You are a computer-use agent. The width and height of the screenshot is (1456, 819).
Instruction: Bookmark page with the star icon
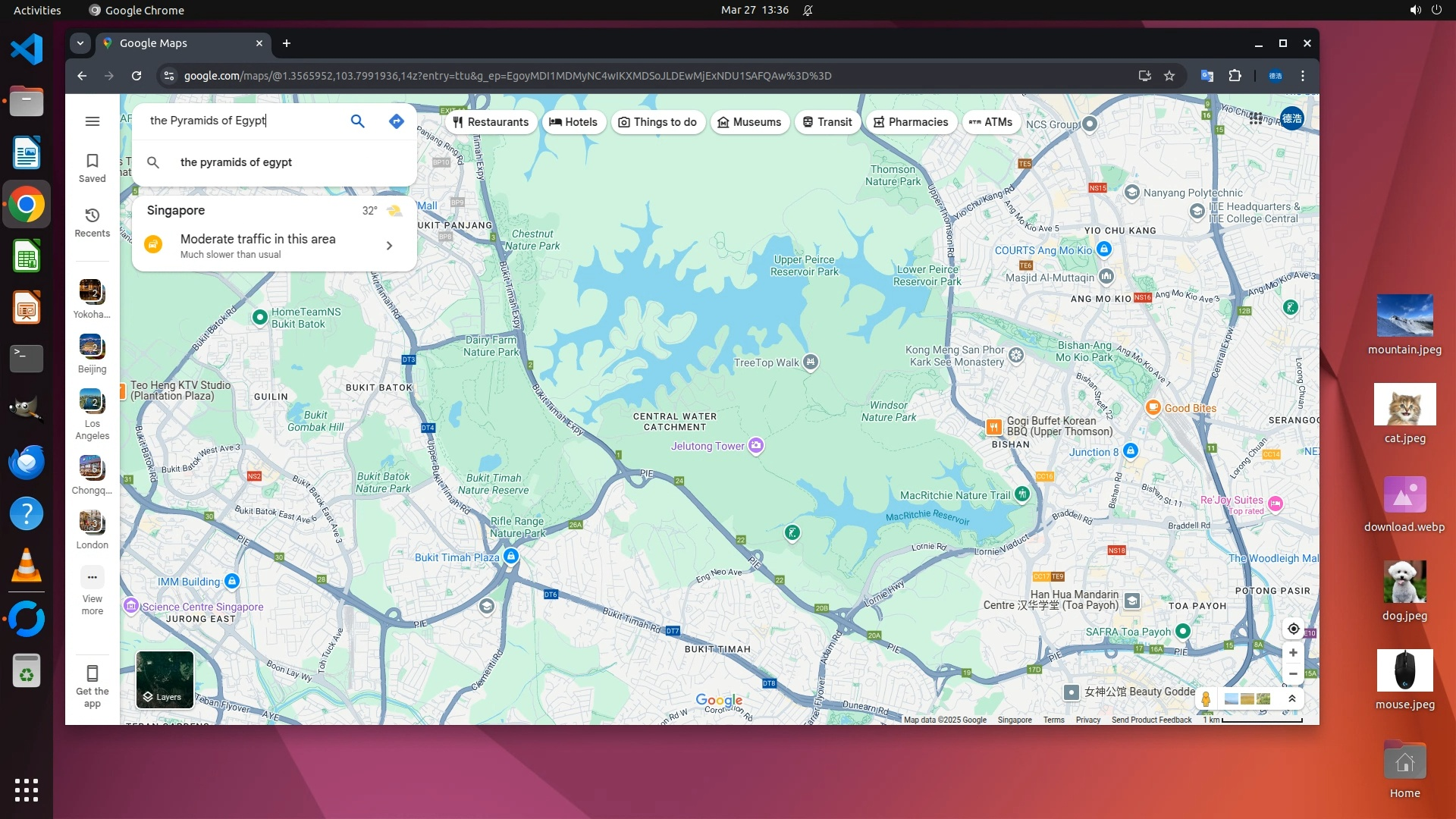[x=1169, y=76]
